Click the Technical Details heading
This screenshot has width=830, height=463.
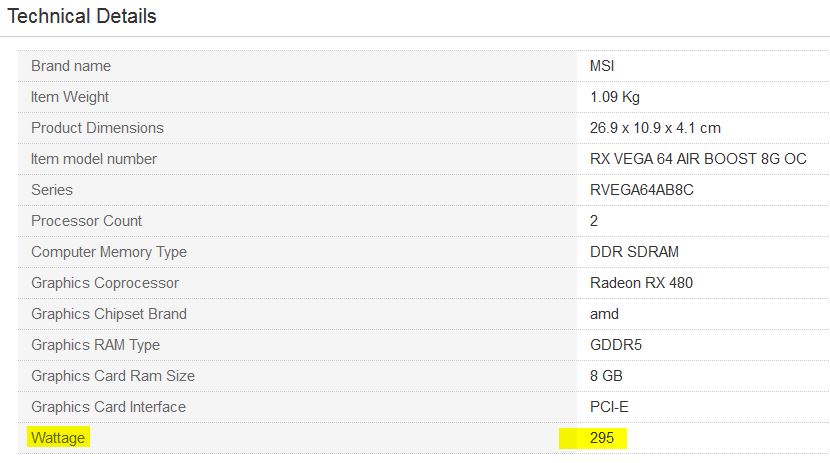click(82, 16)
